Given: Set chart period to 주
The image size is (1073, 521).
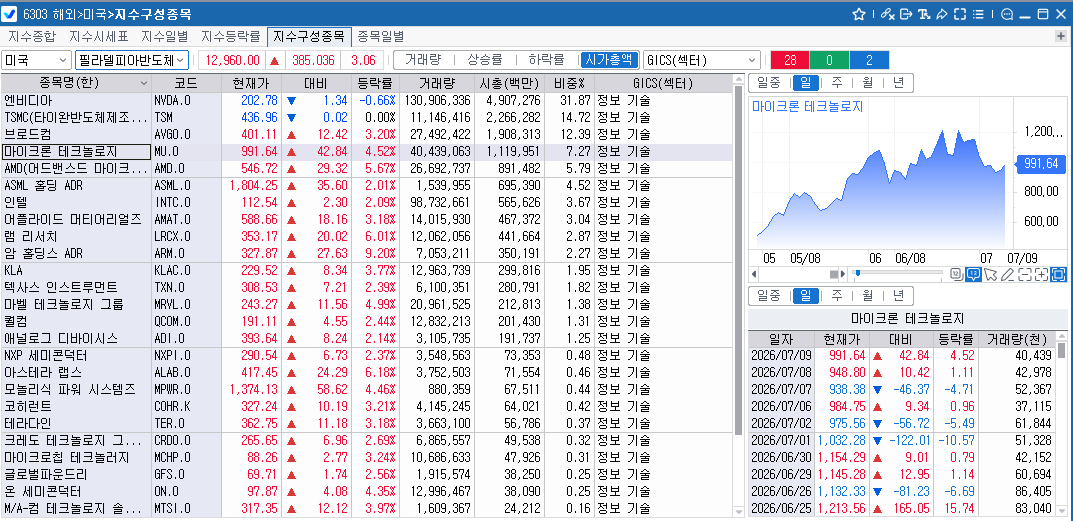Looking at the screenshot, I should click(x=837, y=83).
